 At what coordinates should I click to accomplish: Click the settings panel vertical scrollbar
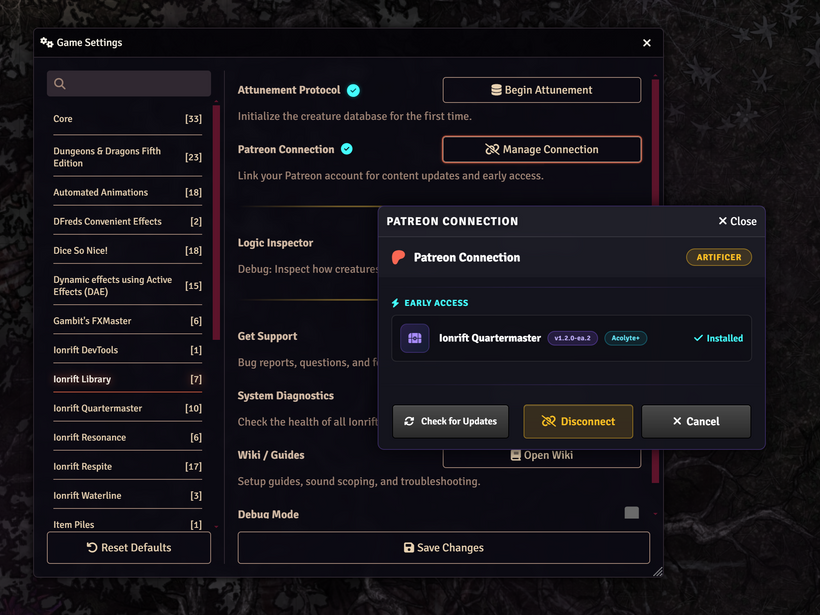[656, 280]
